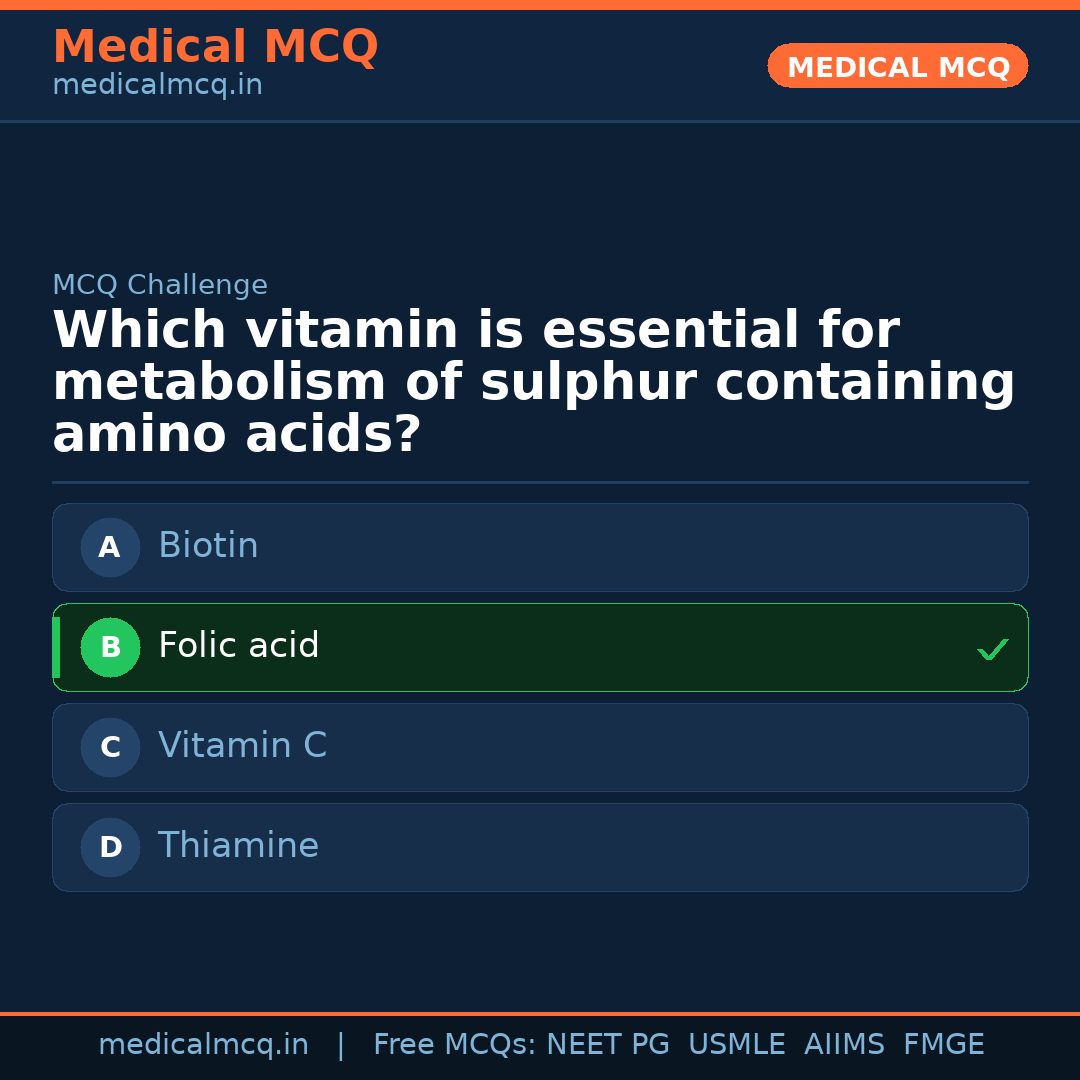The height and width of the screenshot is (1080, 1080).
Task: Click the Vitamin C answer text
Action: coord(242,746)
